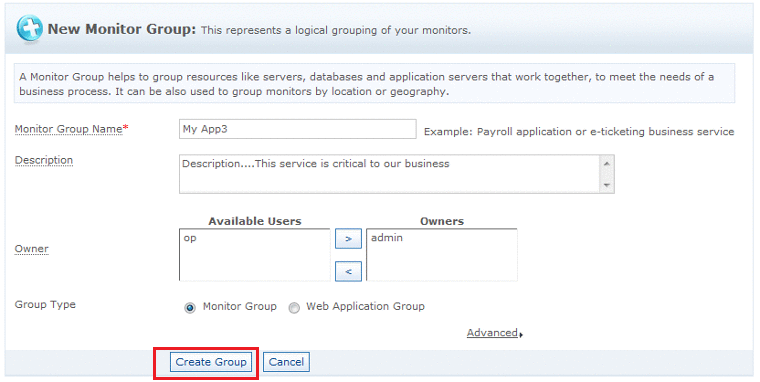Click the Example: Payroll application hint text
760x382 pixels.
point(579,132)
